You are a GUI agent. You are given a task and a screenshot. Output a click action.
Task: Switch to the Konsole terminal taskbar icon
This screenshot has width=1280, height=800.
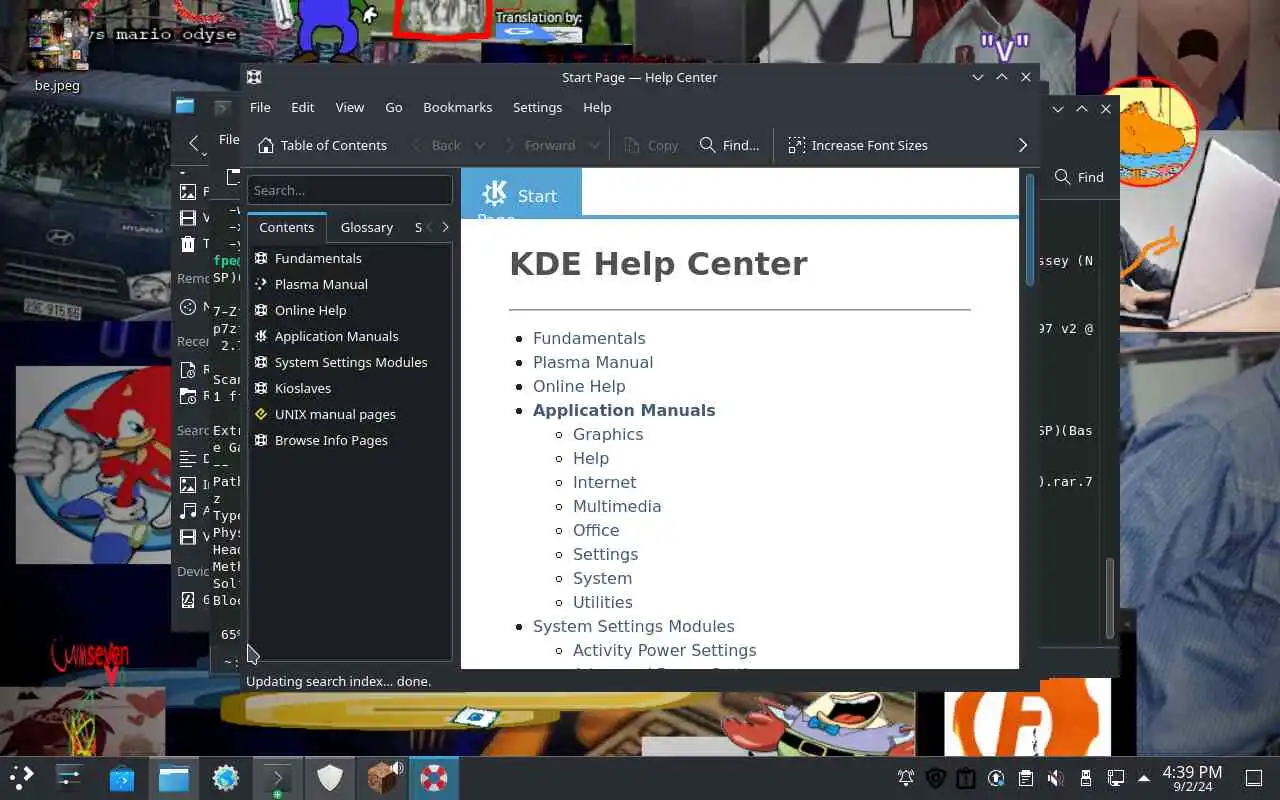pos(278,777)
